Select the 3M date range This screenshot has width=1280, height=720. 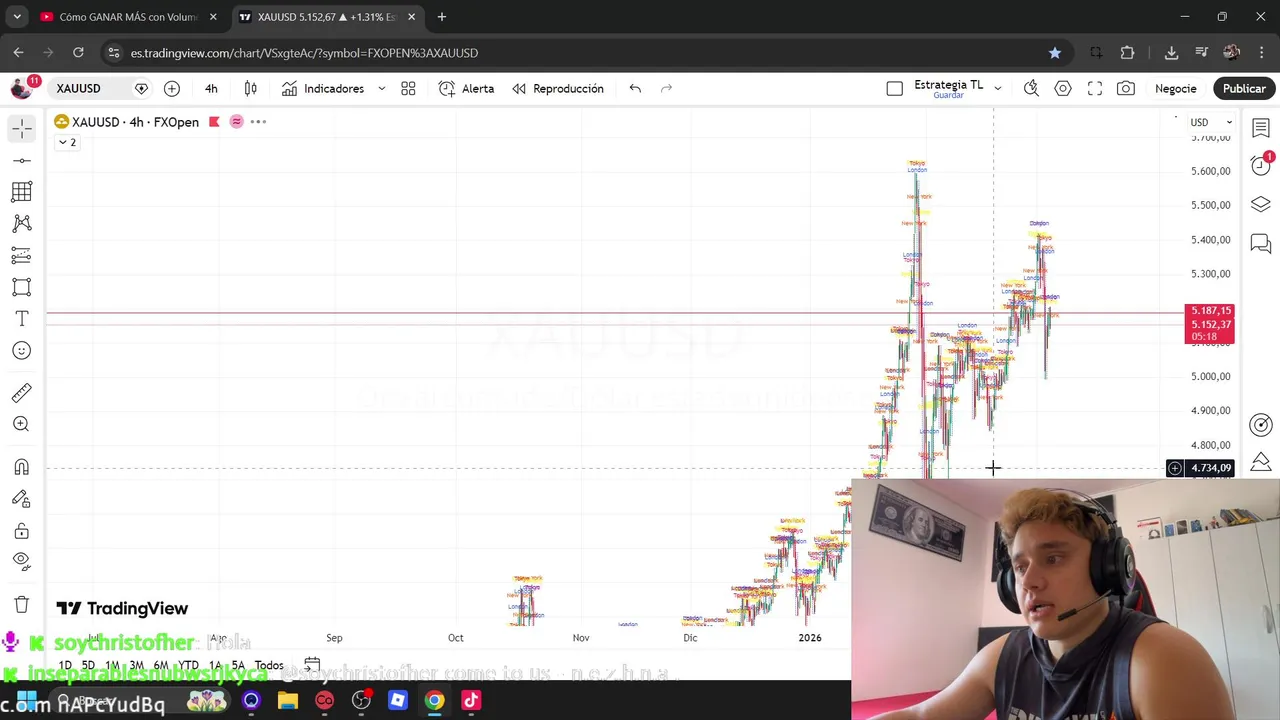[x=136, y=665]
